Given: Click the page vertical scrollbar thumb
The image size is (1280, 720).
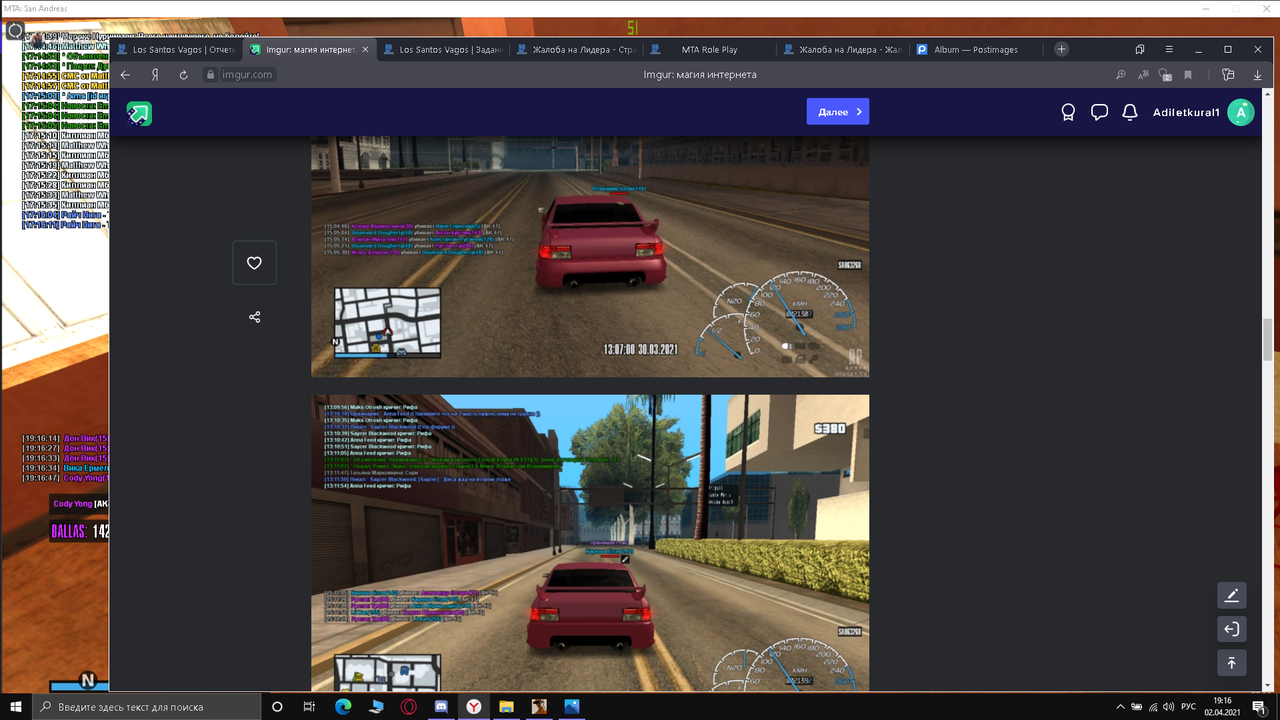Looking at the screenshot, I should (1268, 340).
